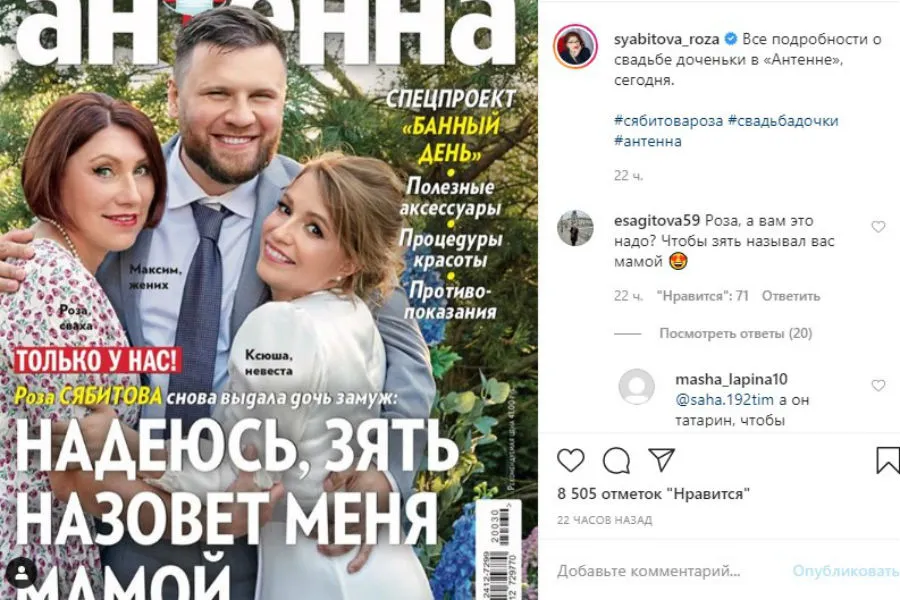
Task: Open the #сябитовароза hashtag
Action: pos(668,121)
